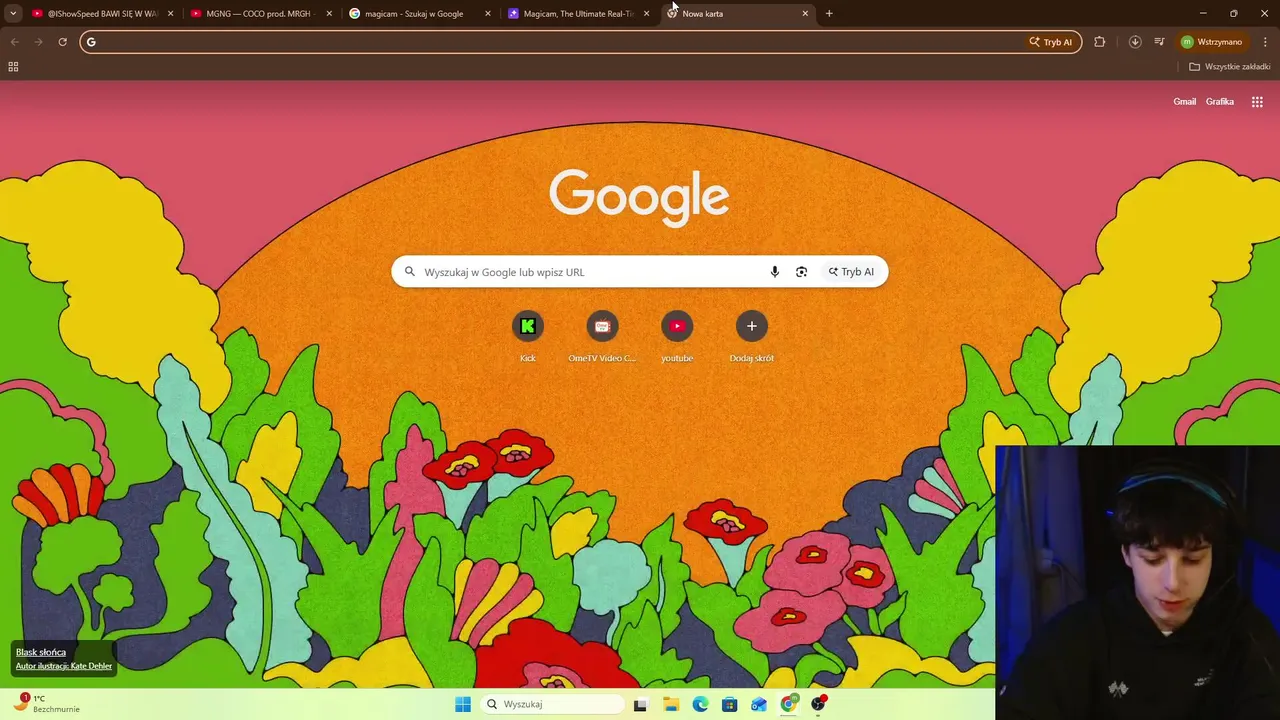Open the OBS Studio taskbar icon
Viewport: 1280px width, 720px height.
[818, 704]
